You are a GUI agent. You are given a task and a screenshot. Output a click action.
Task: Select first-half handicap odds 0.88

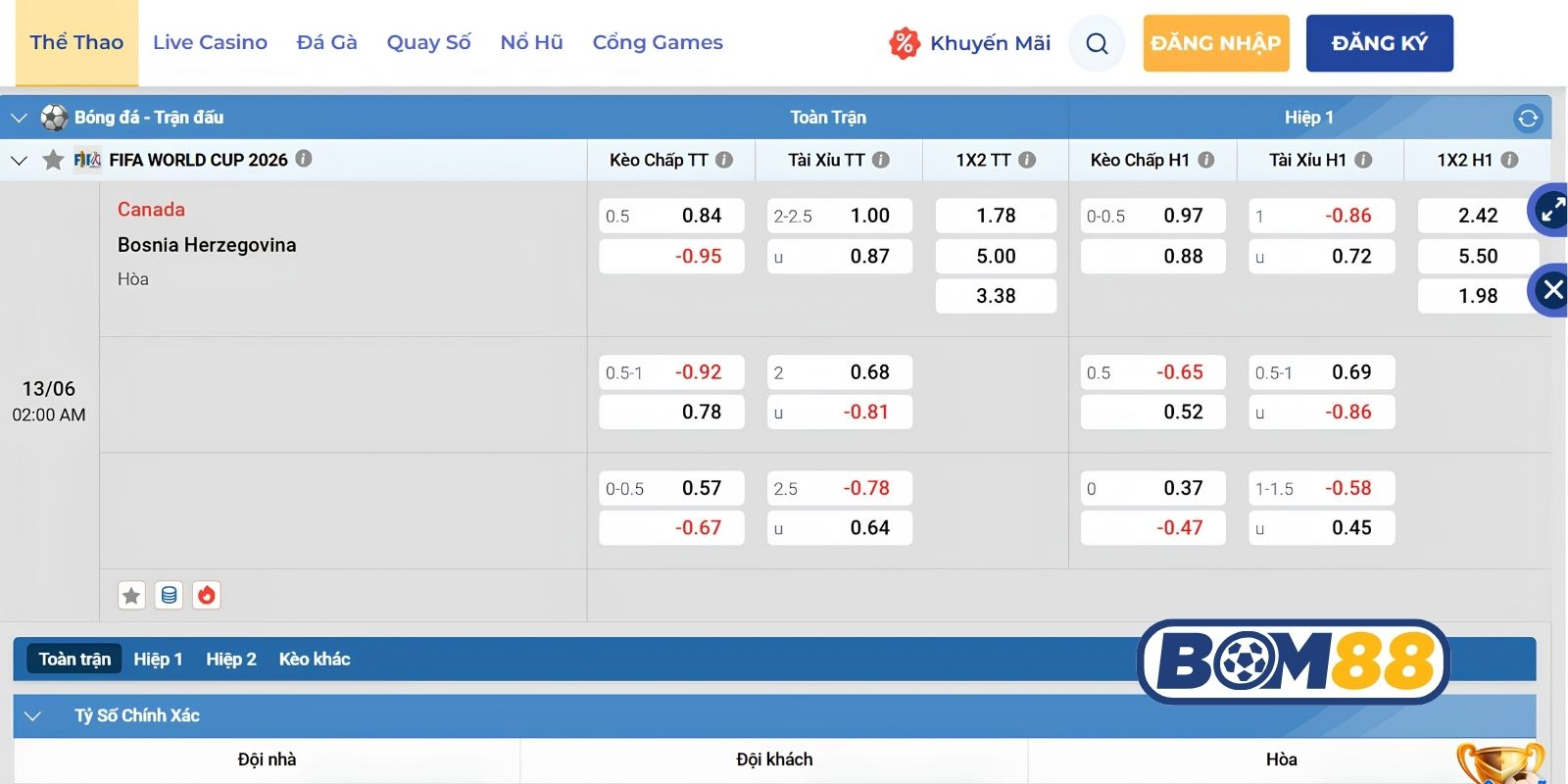(x=1152, y=257)
